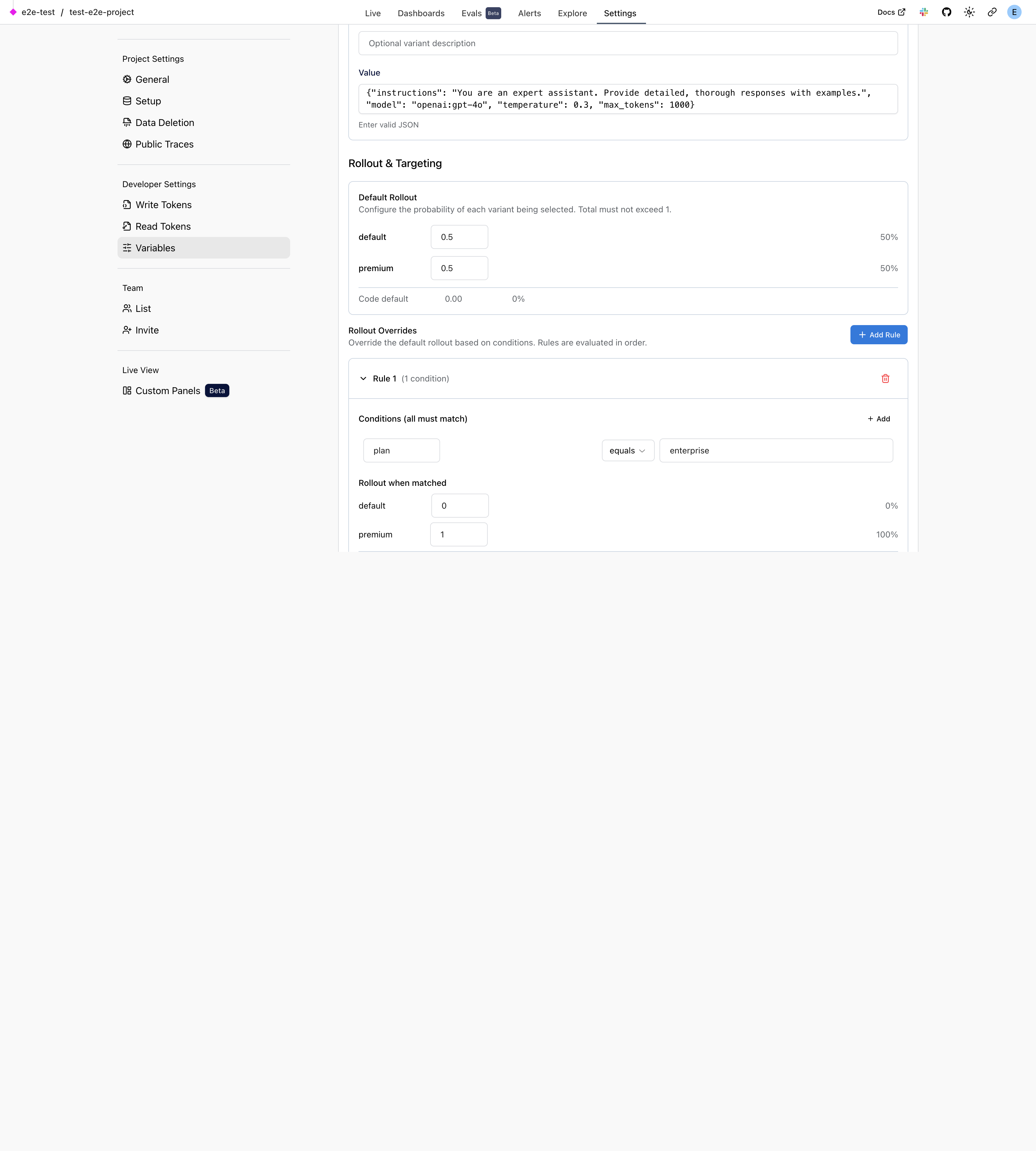Open the GitHub icon link
Viewport: 1036px width, 1151px height.
point(947,13)
